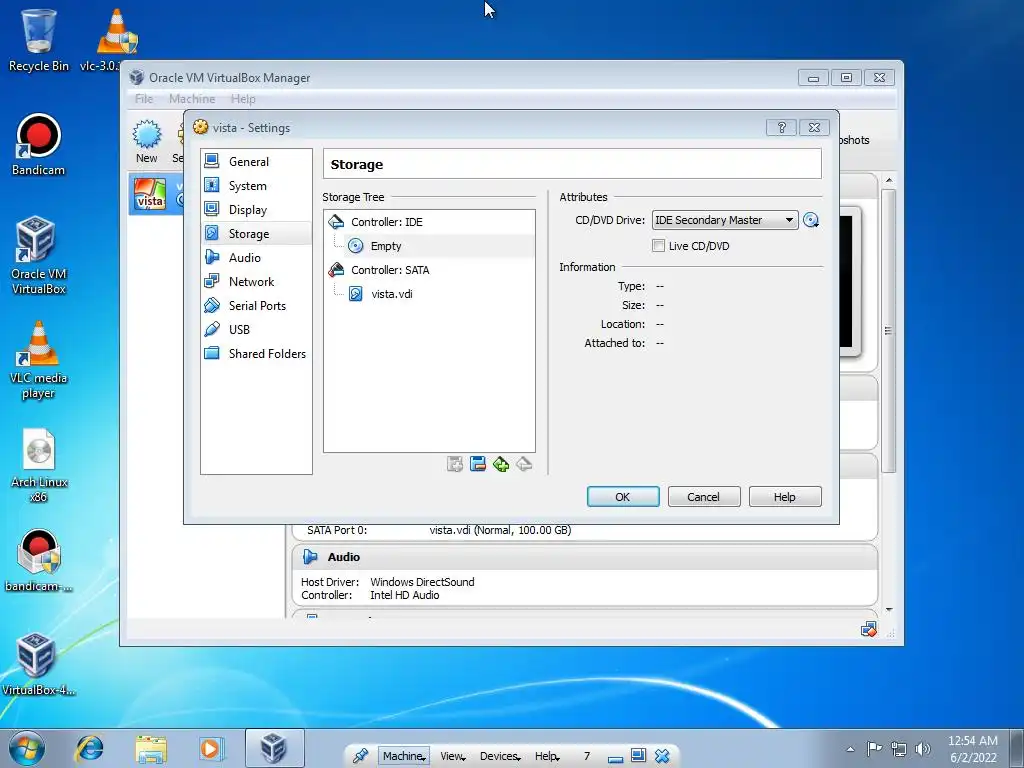The width and height of the screenshot is (1024, 768).
Task: Click New VM toolbar icon in Manager
Action: [147, 142]
